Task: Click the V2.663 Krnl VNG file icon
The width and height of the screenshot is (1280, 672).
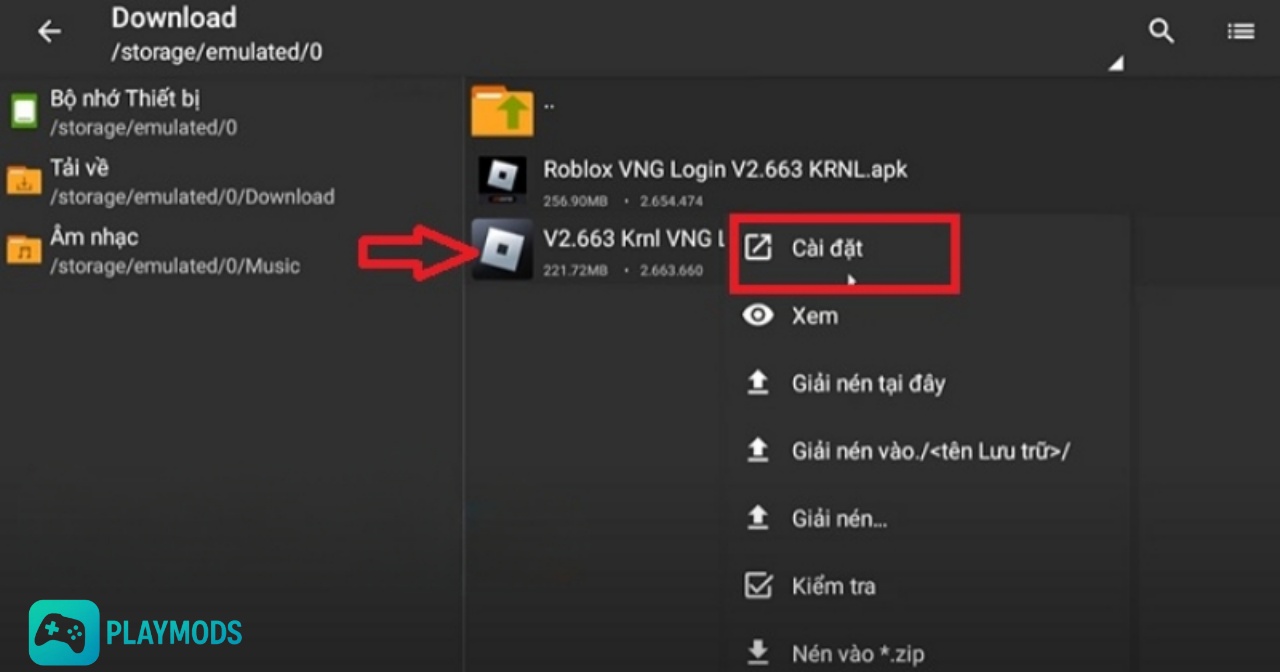Action: click(502, 249)
